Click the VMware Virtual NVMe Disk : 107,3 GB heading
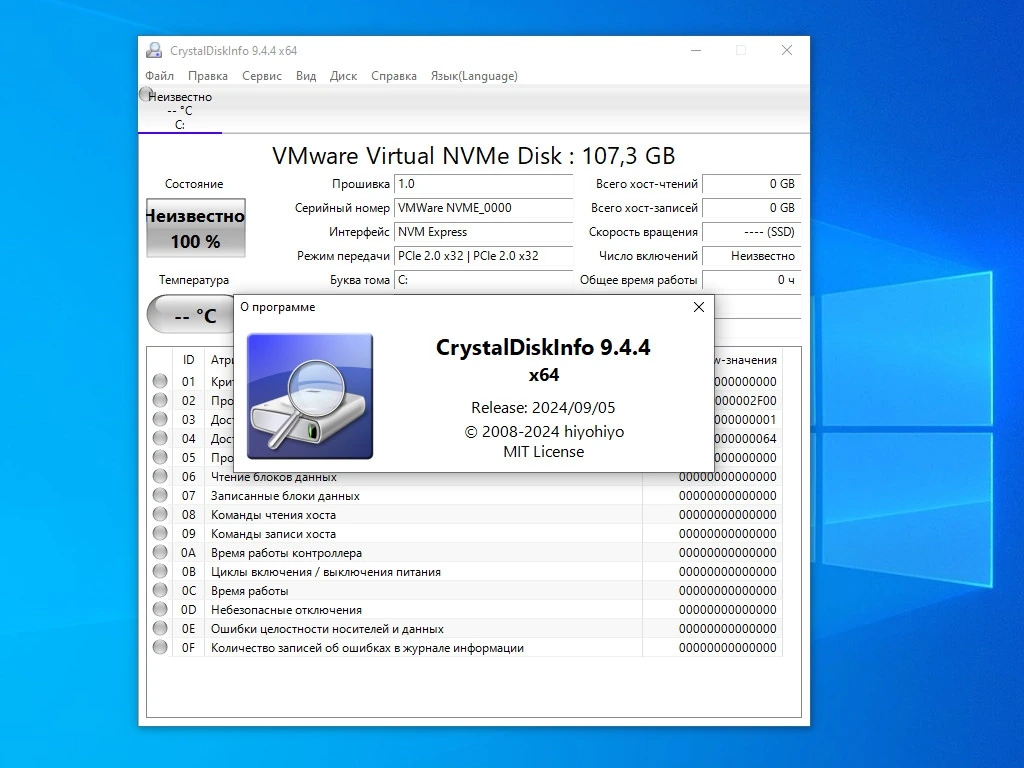The image size is (1024, 768). click(473, 156)
